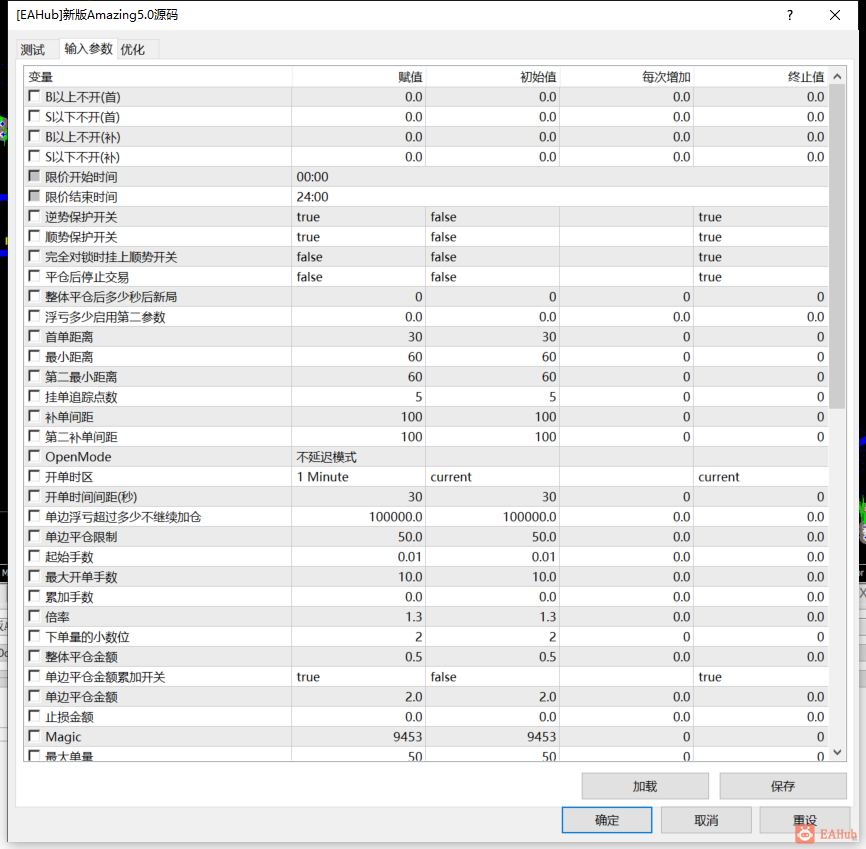
Task: Open the 开单时区 value 1 Minute
Action: (358, 477)
